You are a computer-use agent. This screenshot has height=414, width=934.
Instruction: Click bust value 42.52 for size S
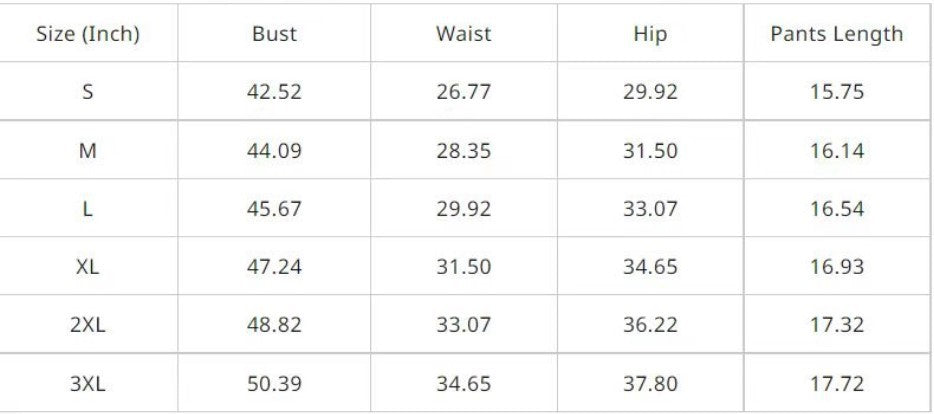[274, 92]
